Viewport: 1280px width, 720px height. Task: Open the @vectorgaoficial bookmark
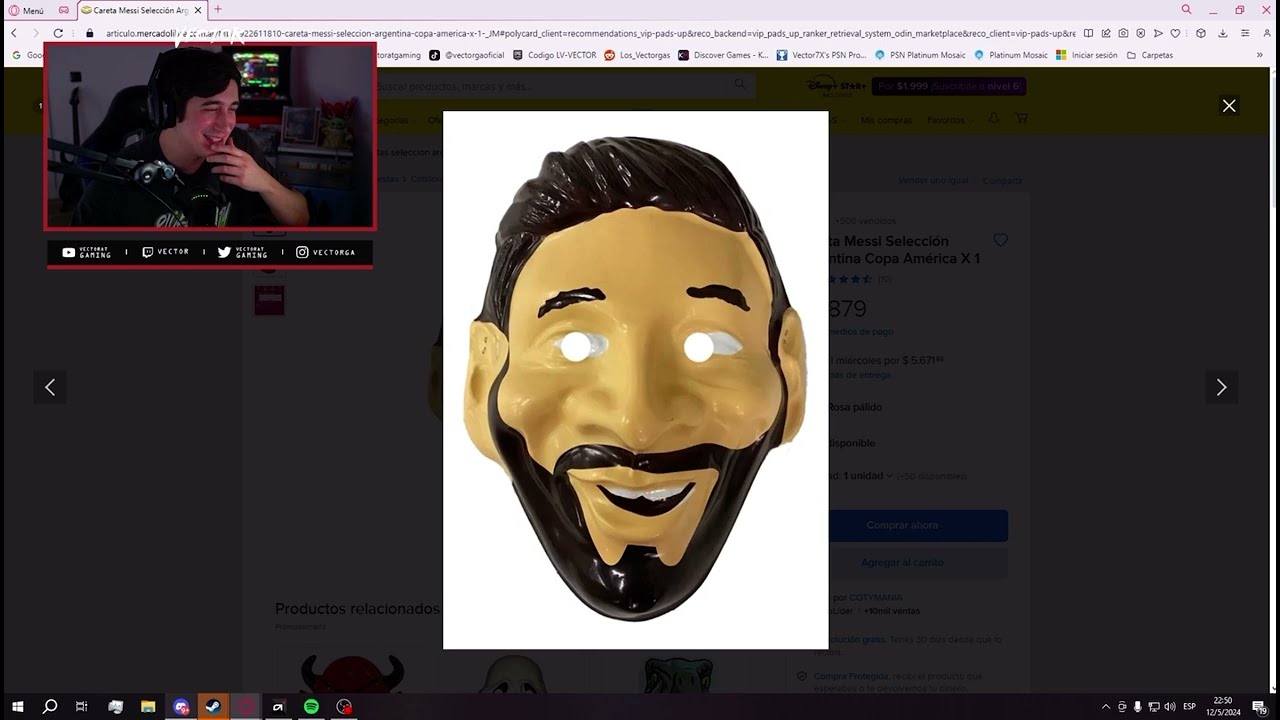pyautogui.click(x=467, y=55)
